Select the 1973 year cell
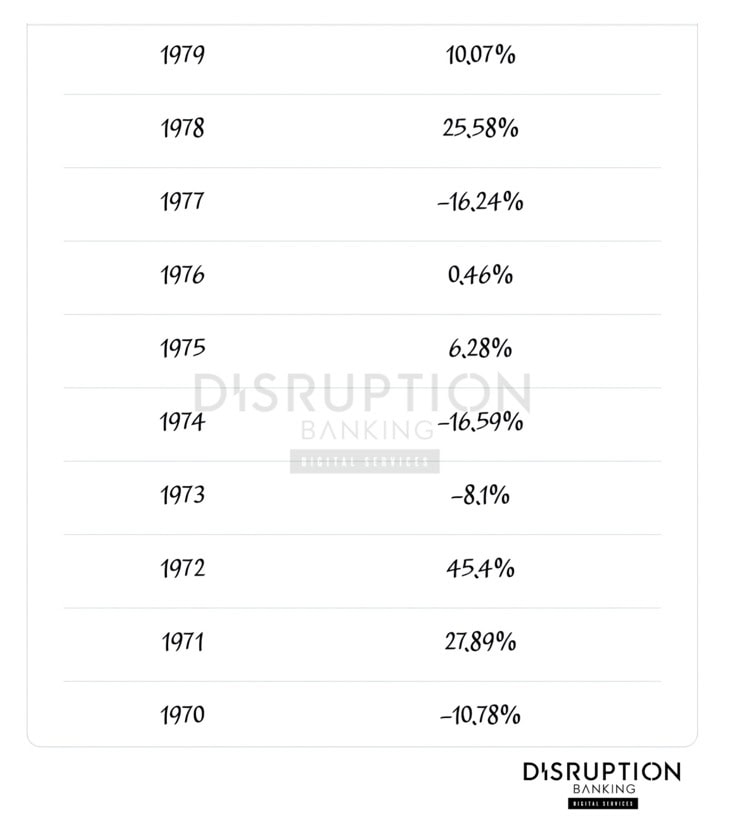This screenshot has height=818, width=740. tap(182, 496)
